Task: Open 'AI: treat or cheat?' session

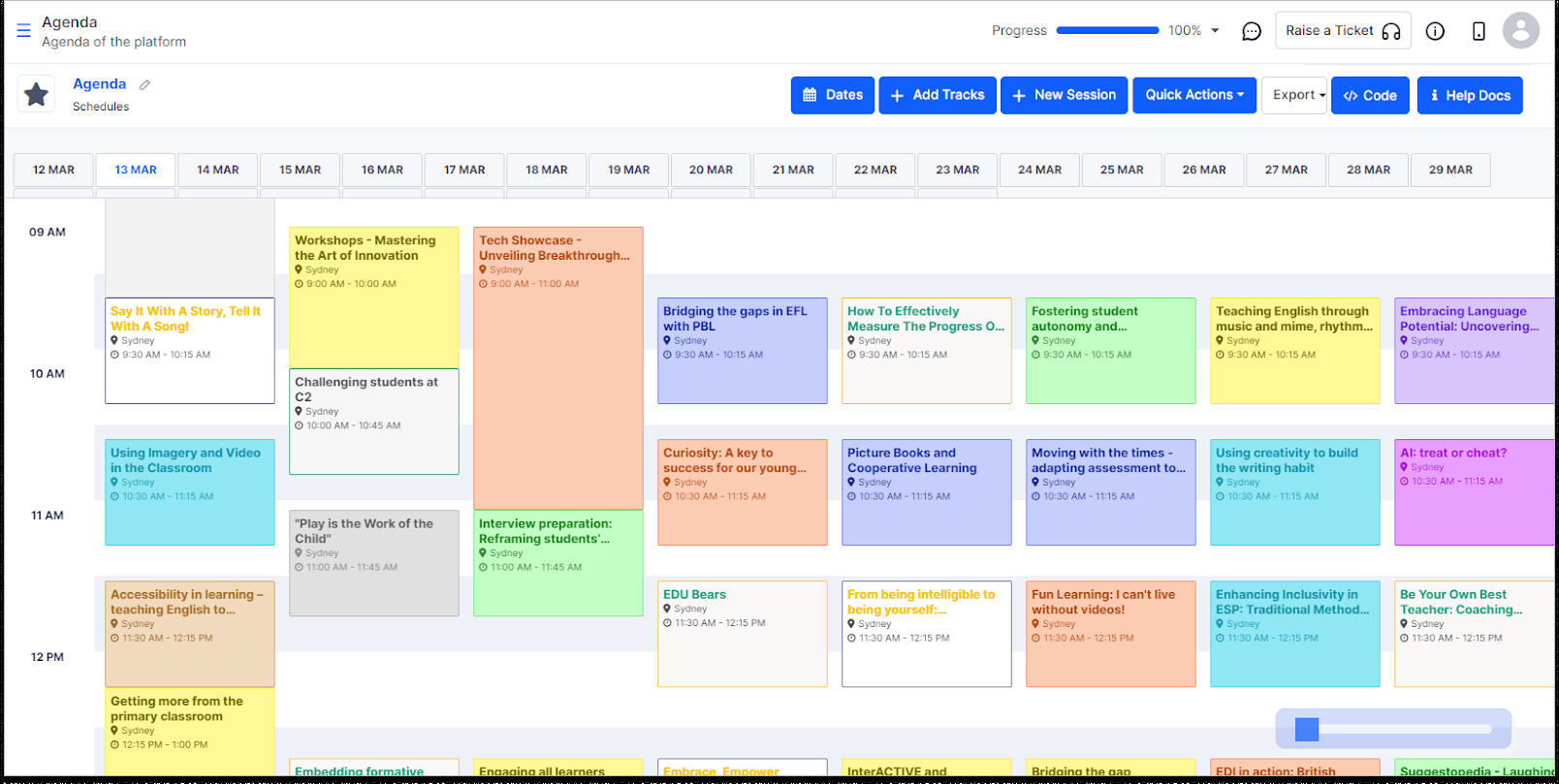Action: pos(1475,492)
